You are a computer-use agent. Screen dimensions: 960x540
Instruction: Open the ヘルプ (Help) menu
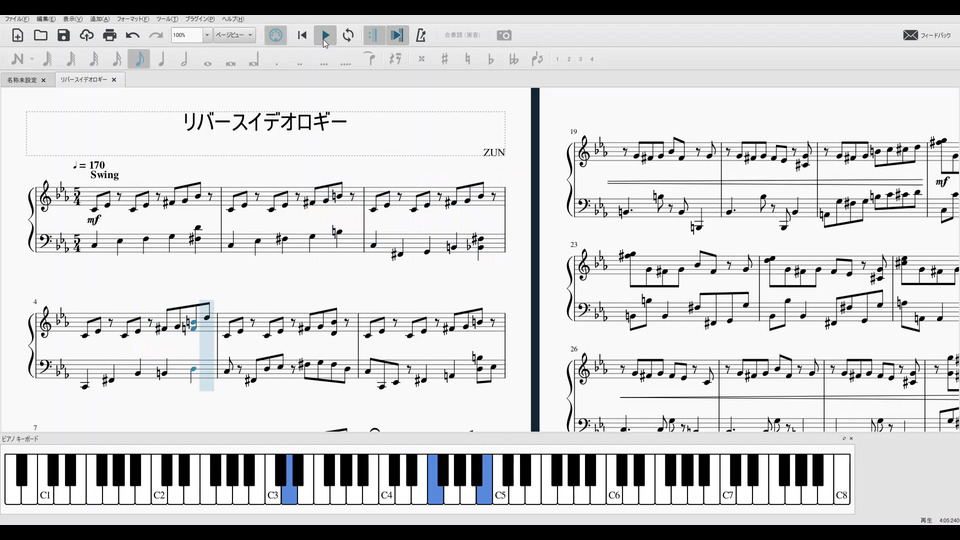(x=233, y=19)
